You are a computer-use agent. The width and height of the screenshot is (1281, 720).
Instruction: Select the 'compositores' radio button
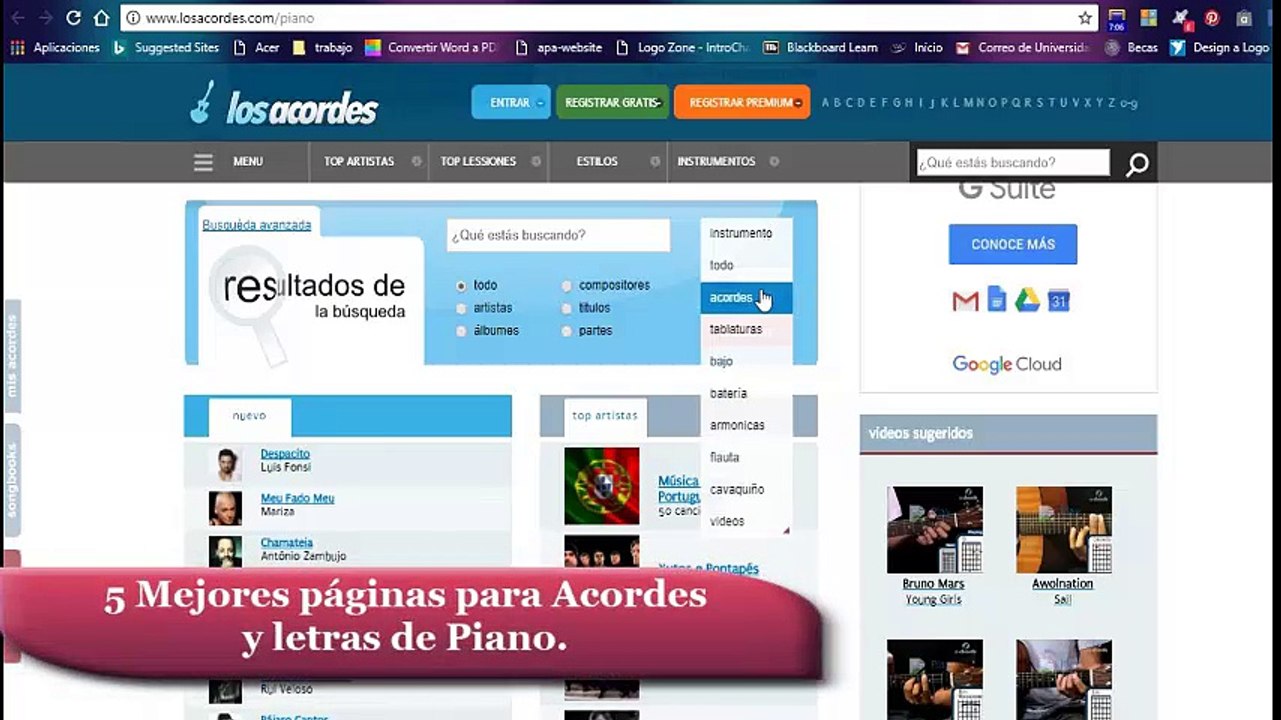(x=567, y=285)
